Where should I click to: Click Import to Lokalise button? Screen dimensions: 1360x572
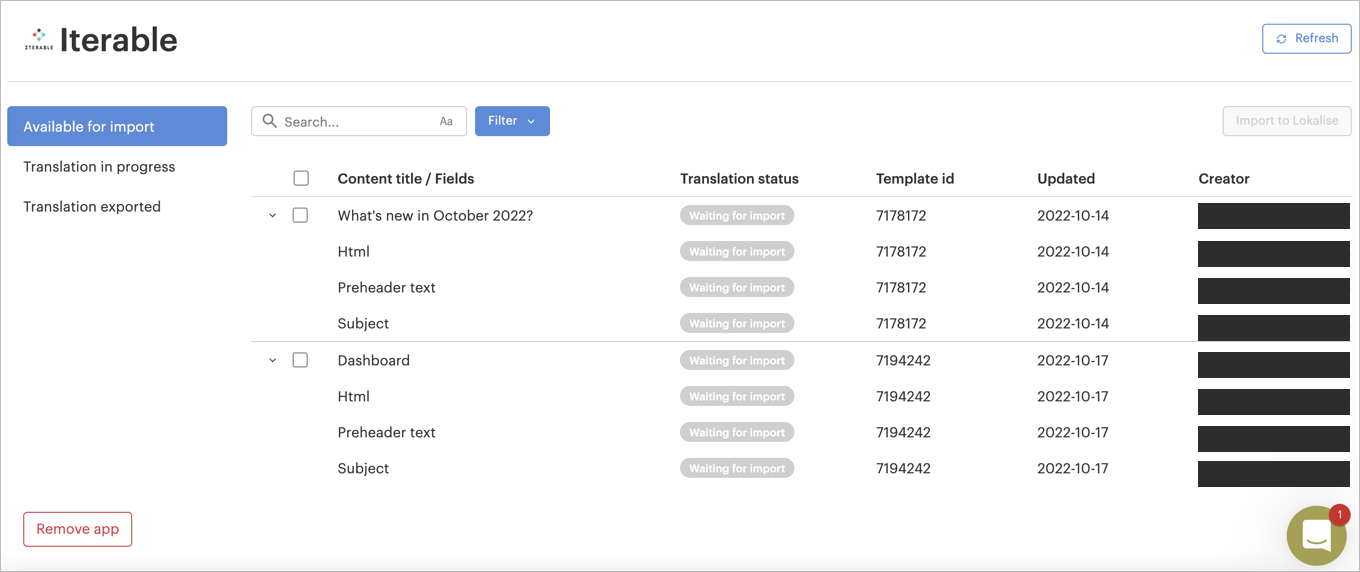click(1287, 121)
